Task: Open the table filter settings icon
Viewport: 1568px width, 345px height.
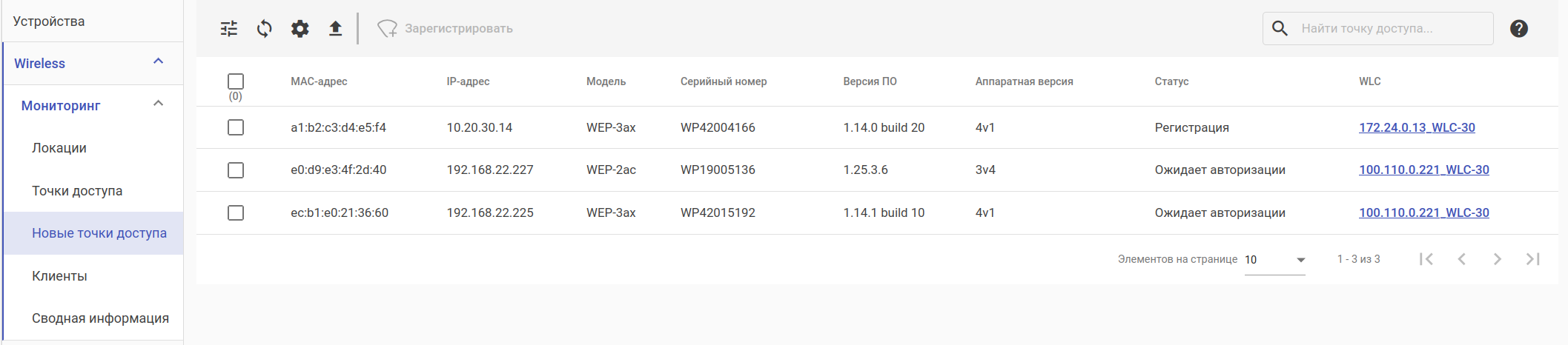Action: tap(229, 29)
